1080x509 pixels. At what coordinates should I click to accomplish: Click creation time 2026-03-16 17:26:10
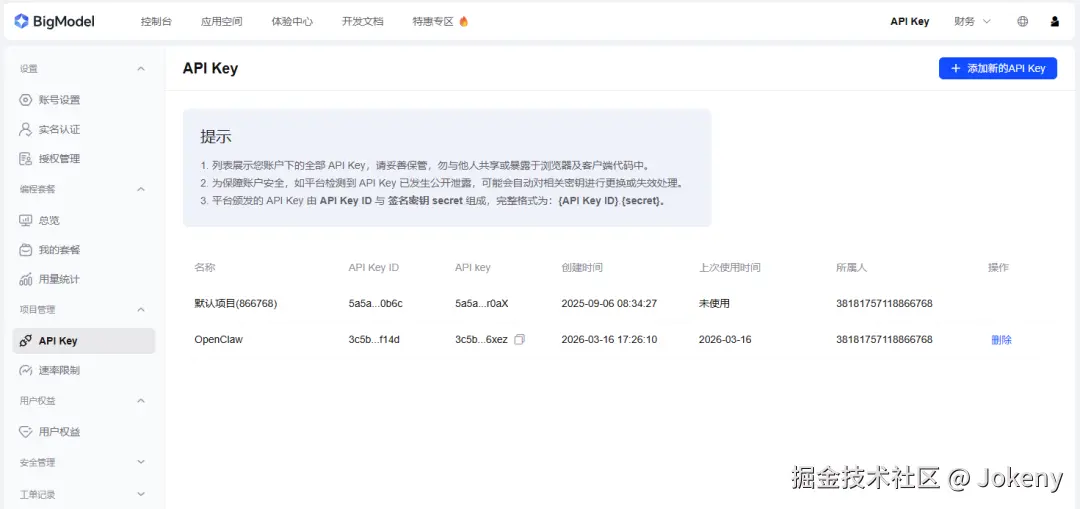pyautogui.click(x=609, y=340)
